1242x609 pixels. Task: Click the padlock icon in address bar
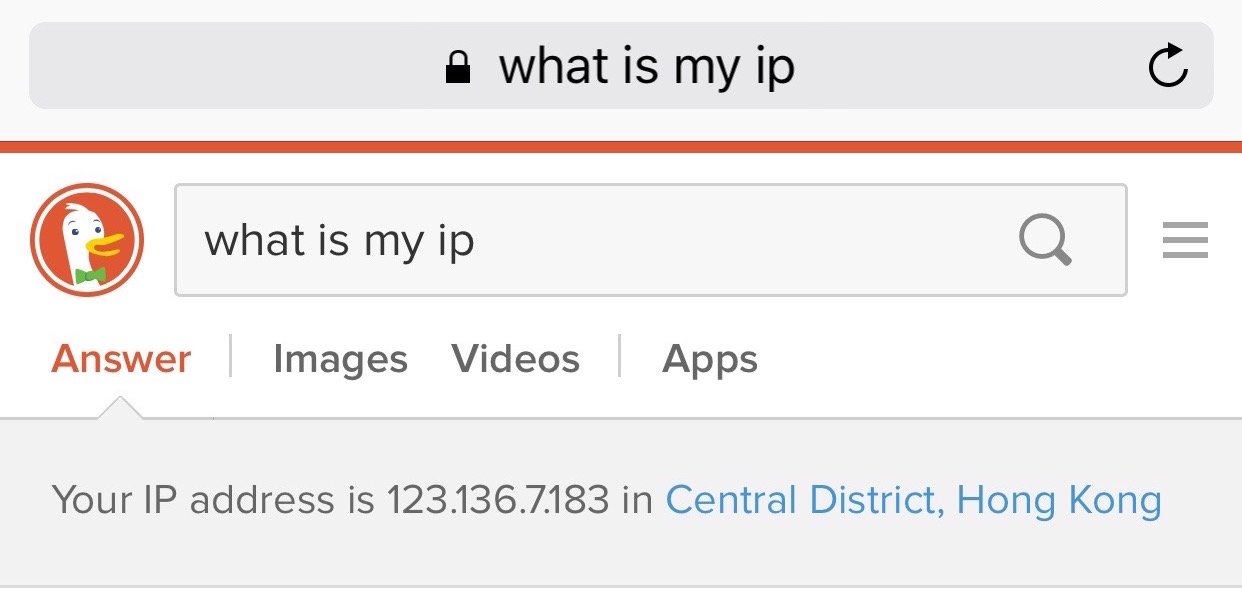456,66
